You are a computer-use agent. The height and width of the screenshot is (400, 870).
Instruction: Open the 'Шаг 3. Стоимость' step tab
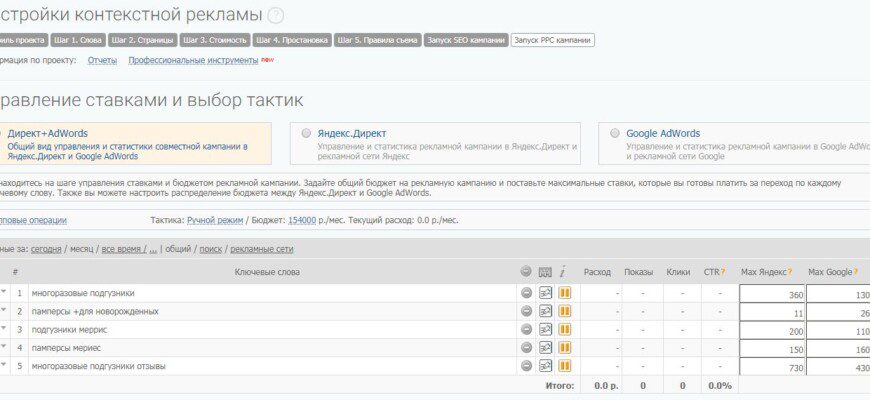pos(215,40)
